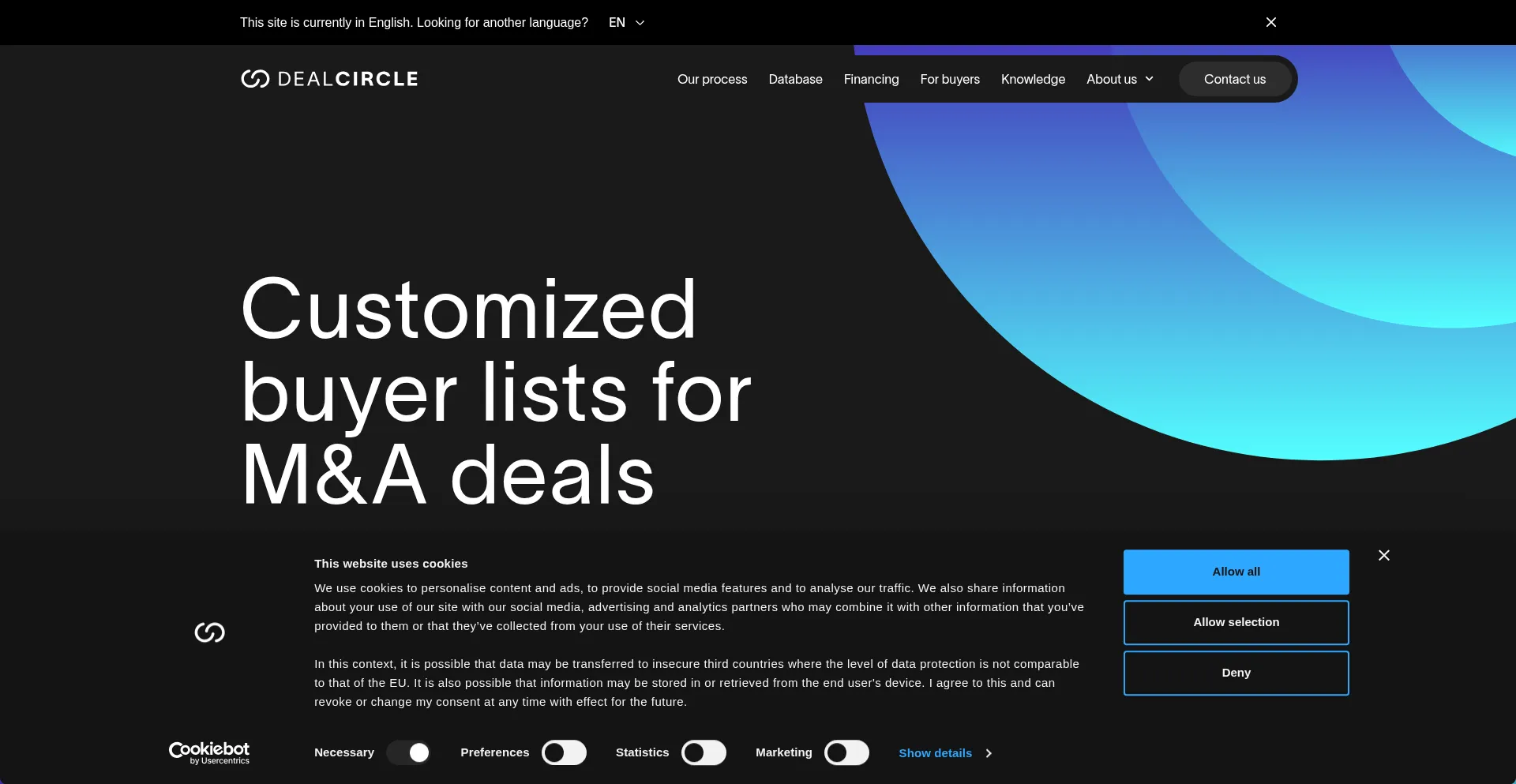This screenshot has width=1516, height=784.
Task: Select the DealCircle emblem in the cookie dialog
Action: [209, 632]
